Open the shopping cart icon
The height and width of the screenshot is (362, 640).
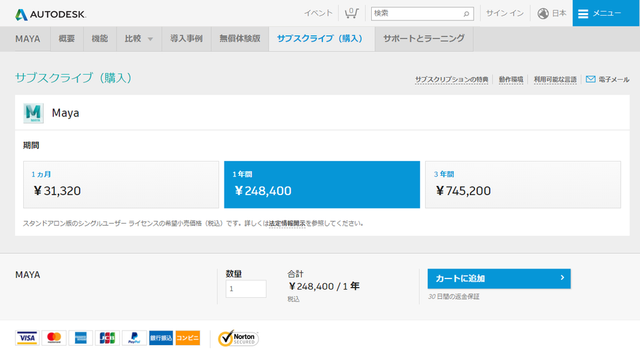(x=351, y=13)
